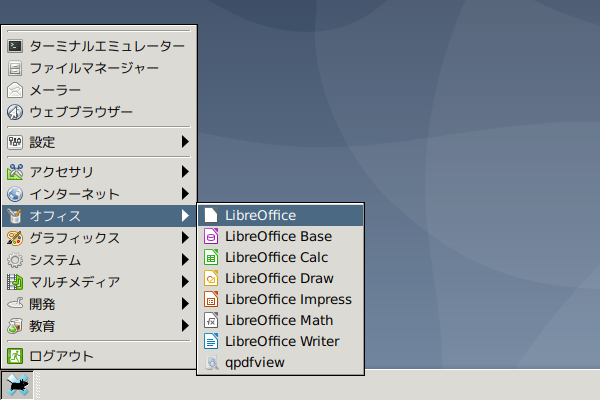Open ファイルマネージャー menu entry

click(x=99, y=69)
